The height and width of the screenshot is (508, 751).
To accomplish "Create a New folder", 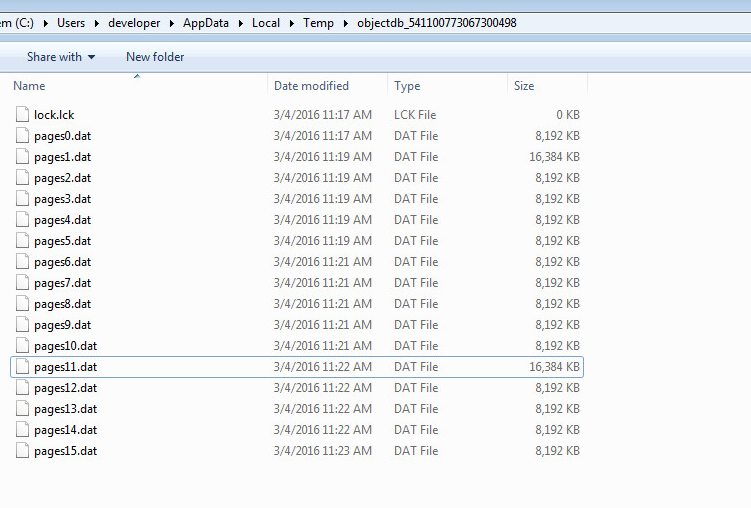I will (x=155, y=56).
